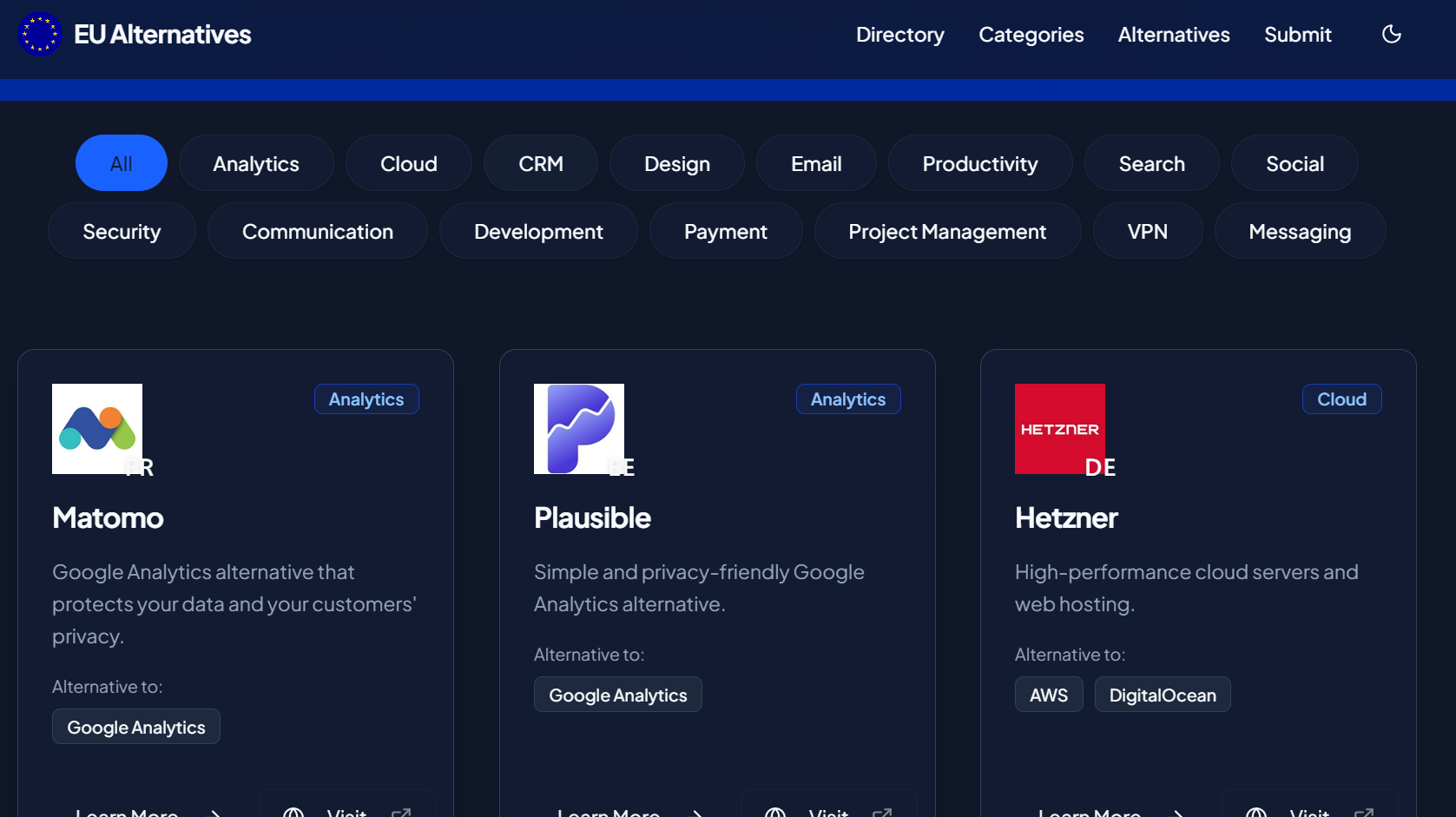Click the DigitalOcean tag on Hetzner card
Image resolution: width=1456 pixels, height=817 pixels.
click(x=1163, y=695)
